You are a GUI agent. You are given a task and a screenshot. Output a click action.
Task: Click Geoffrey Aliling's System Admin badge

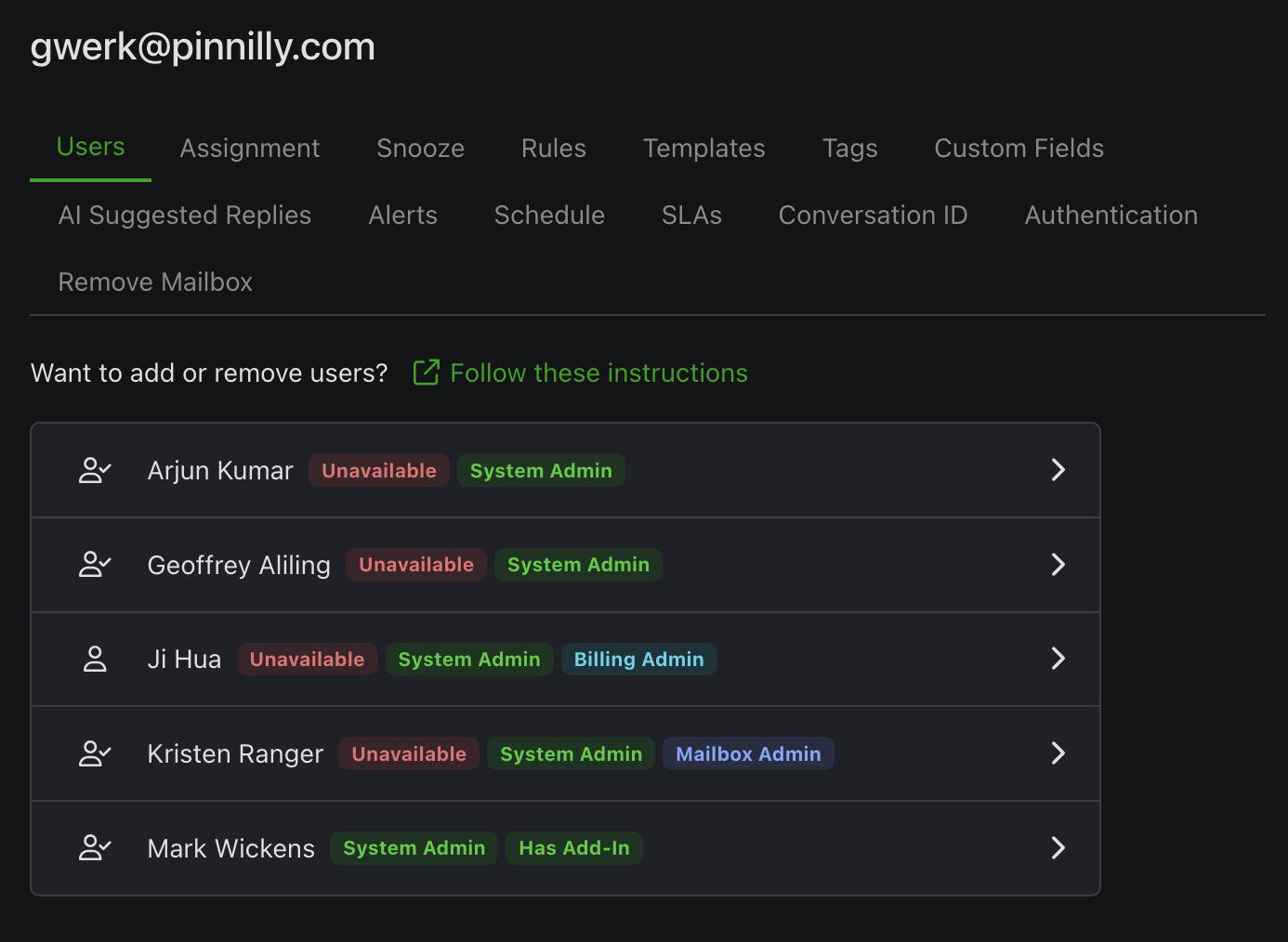coord(578,565)
